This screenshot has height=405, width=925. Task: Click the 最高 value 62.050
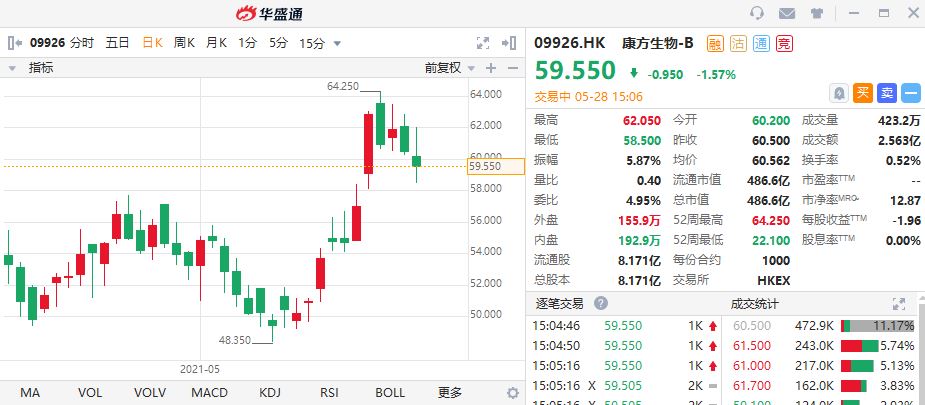[x=641, y=121]
